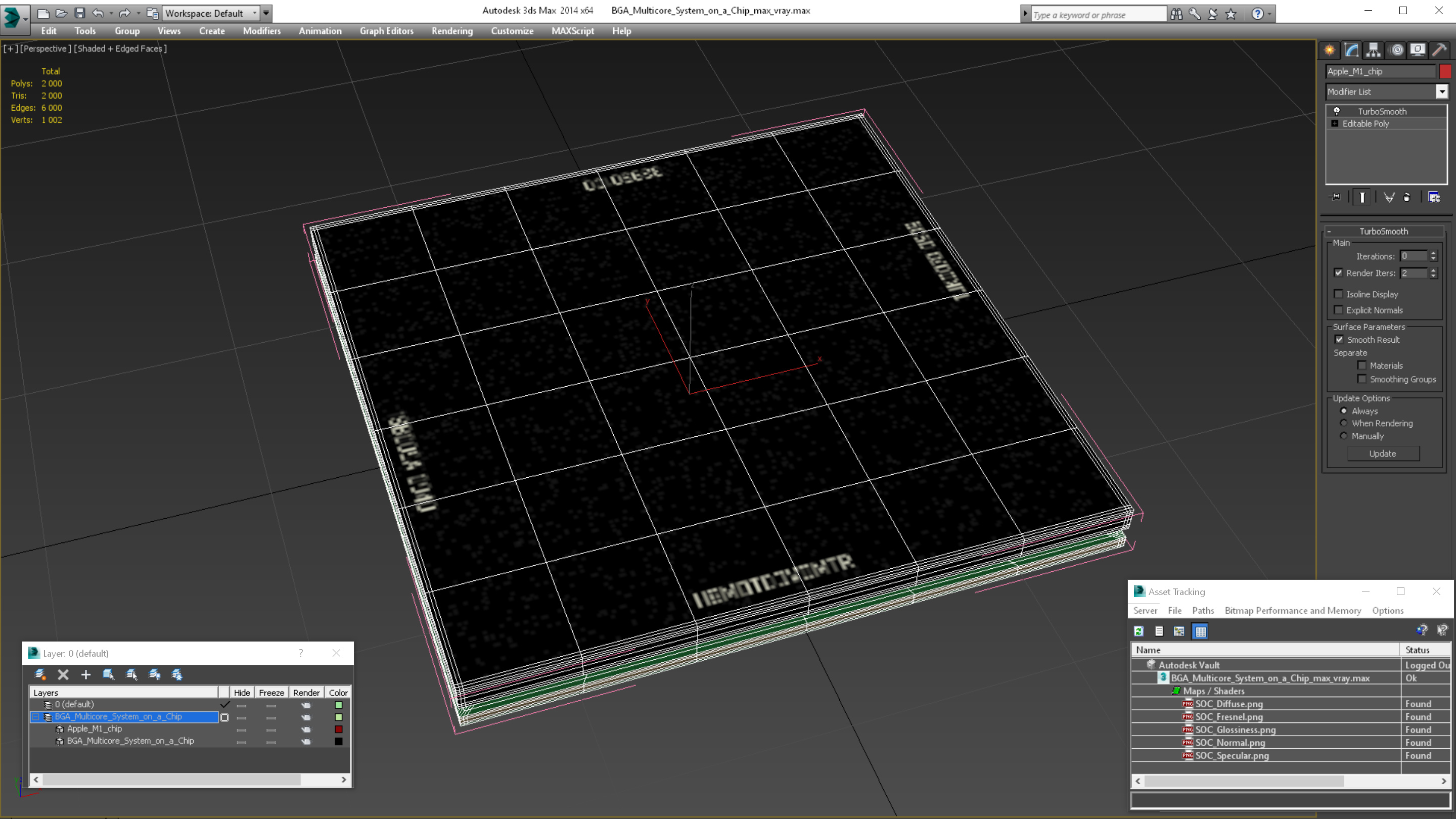Click Perspective viewport label

46,49
